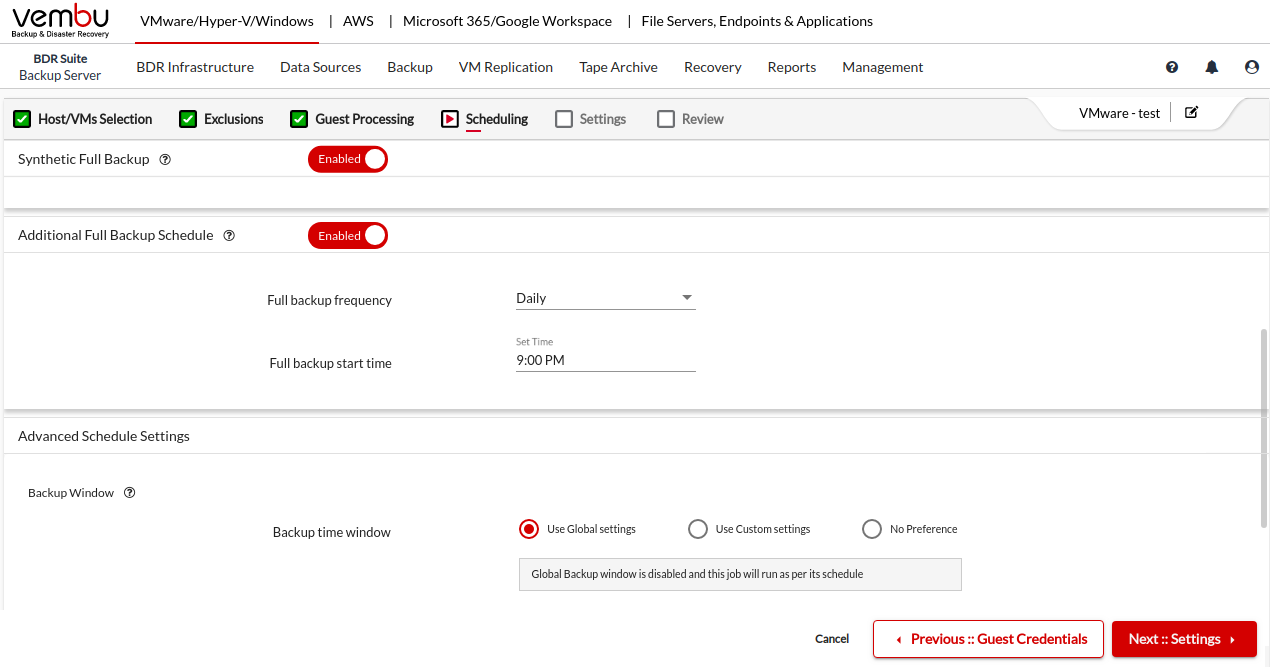Switch to Microsoft 365/Google Workspace tab

507,21
